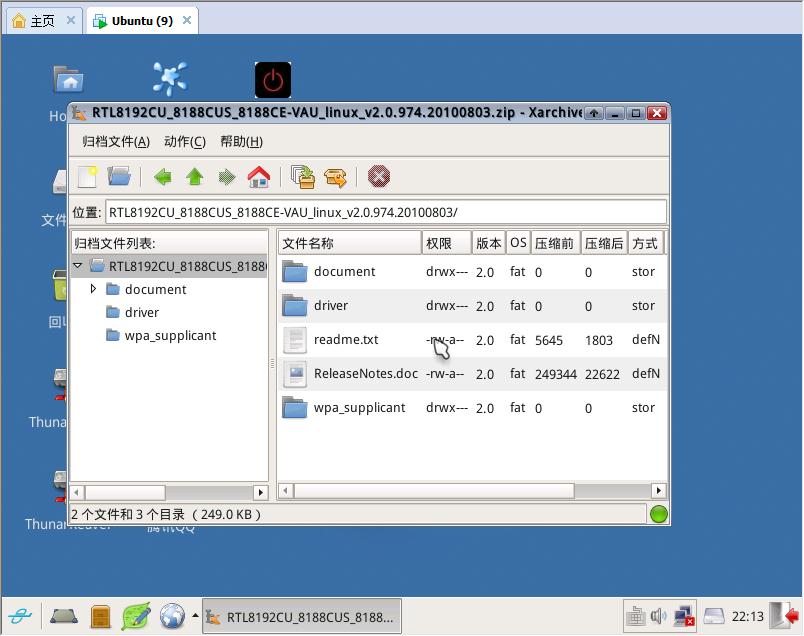Sort by the 压缩前 column header

[555, 243]
